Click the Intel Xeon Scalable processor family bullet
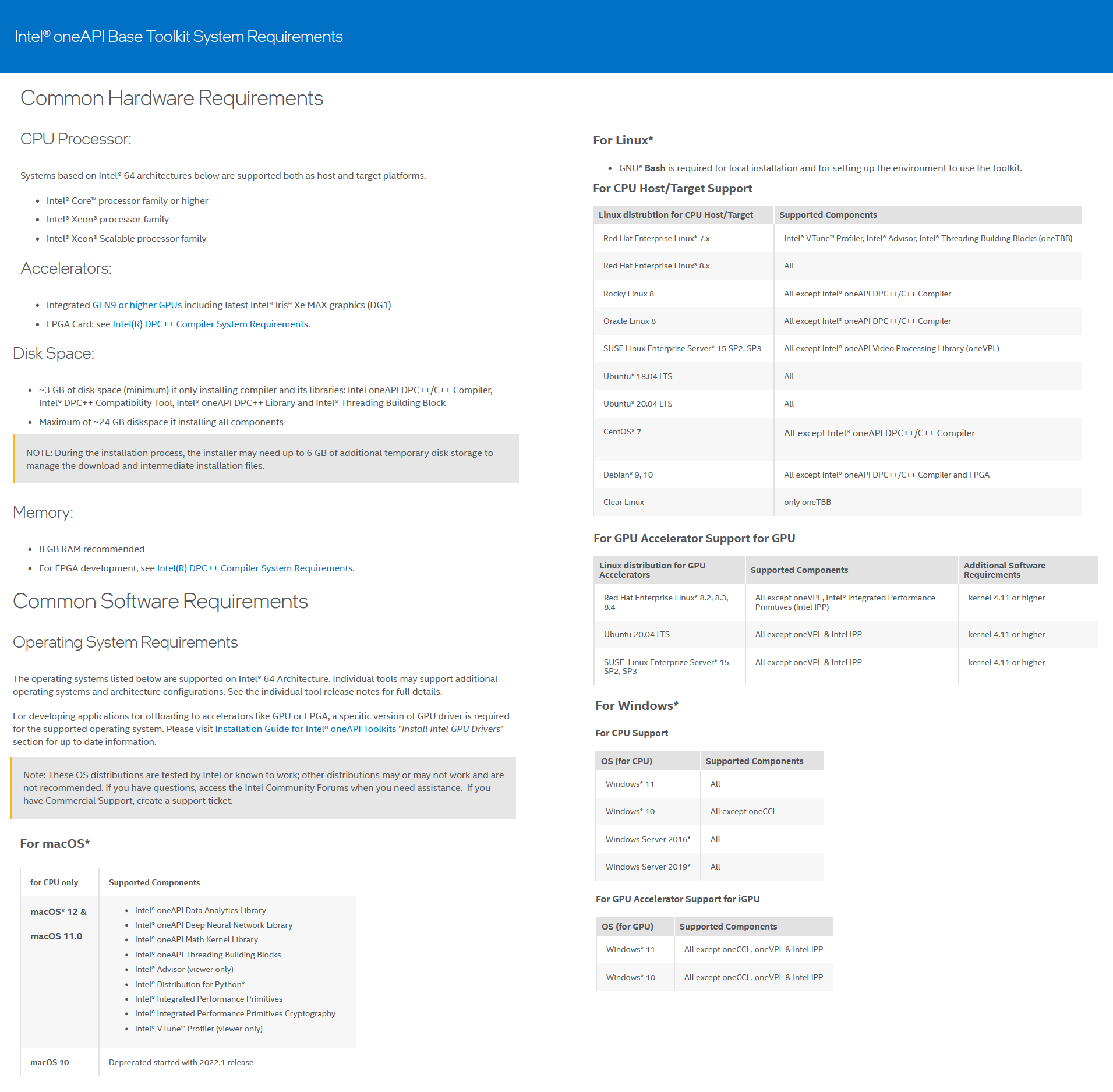Image resolution: width=1113 pixels, height=1092 pixels. coord(126,238)
